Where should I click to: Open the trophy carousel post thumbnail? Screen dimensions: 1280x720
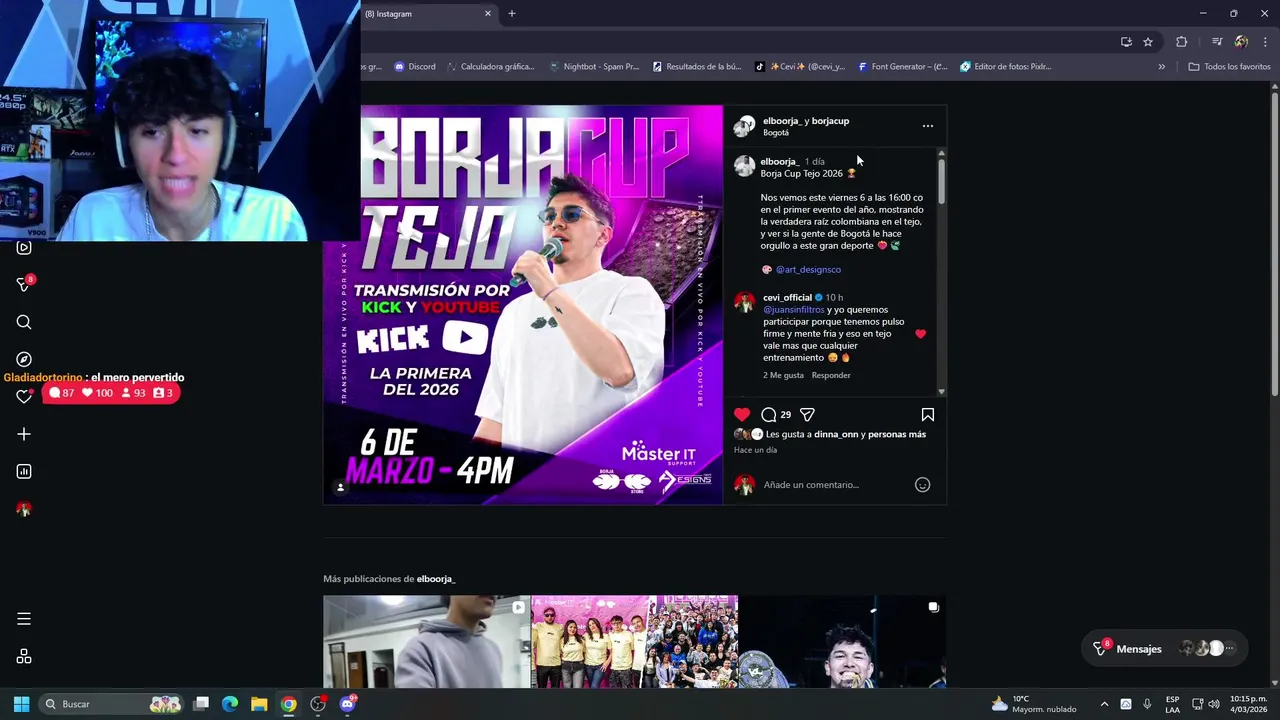pos(842,642)
